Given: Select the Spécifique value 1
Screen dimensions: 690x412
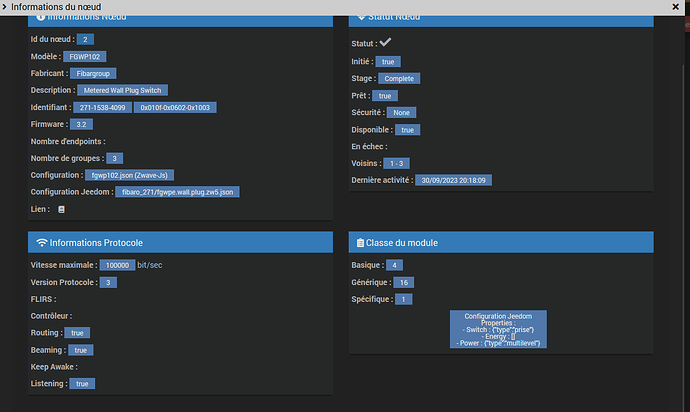Looking at the screenshot, I should click(x=404, y=299).
